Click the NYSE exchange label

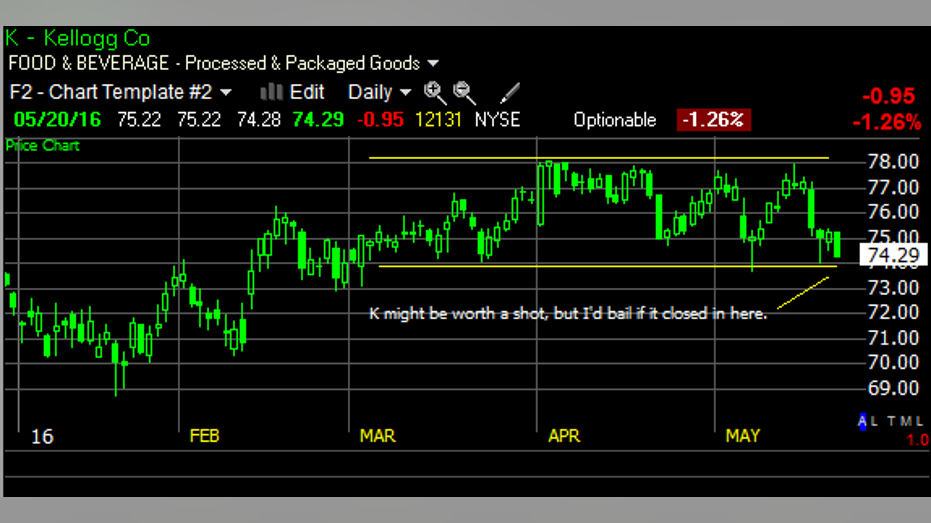(x=498, y=120)
